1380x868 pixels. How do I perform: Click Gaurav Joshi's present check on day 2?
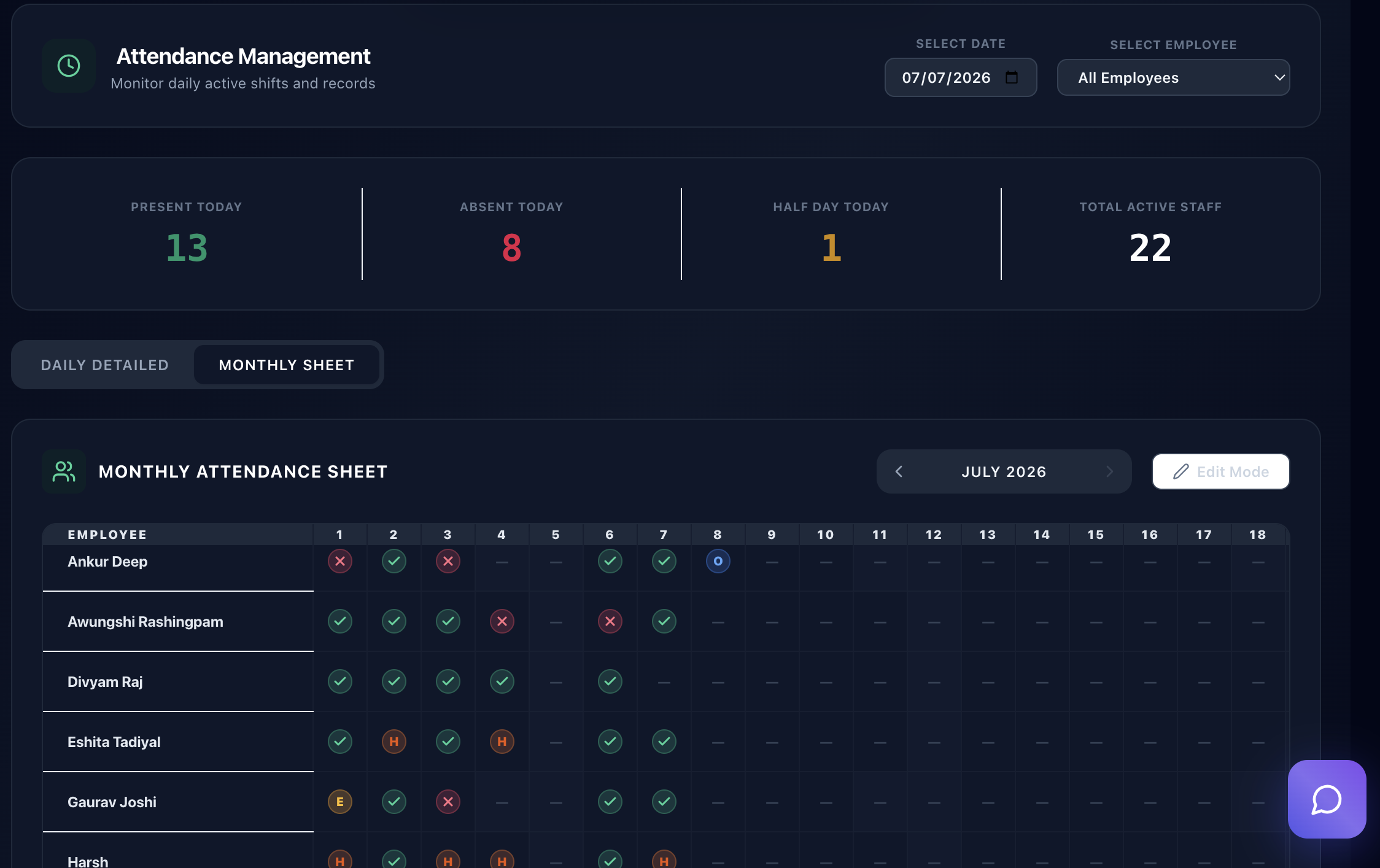point(394,802)
